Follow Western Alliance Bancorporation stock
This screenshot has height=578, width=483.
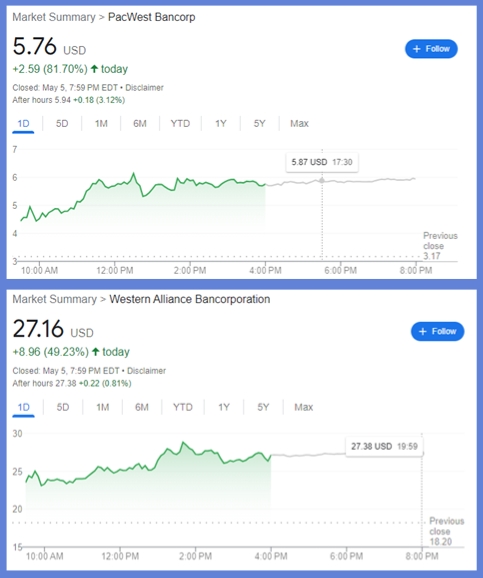click(437, 331)
